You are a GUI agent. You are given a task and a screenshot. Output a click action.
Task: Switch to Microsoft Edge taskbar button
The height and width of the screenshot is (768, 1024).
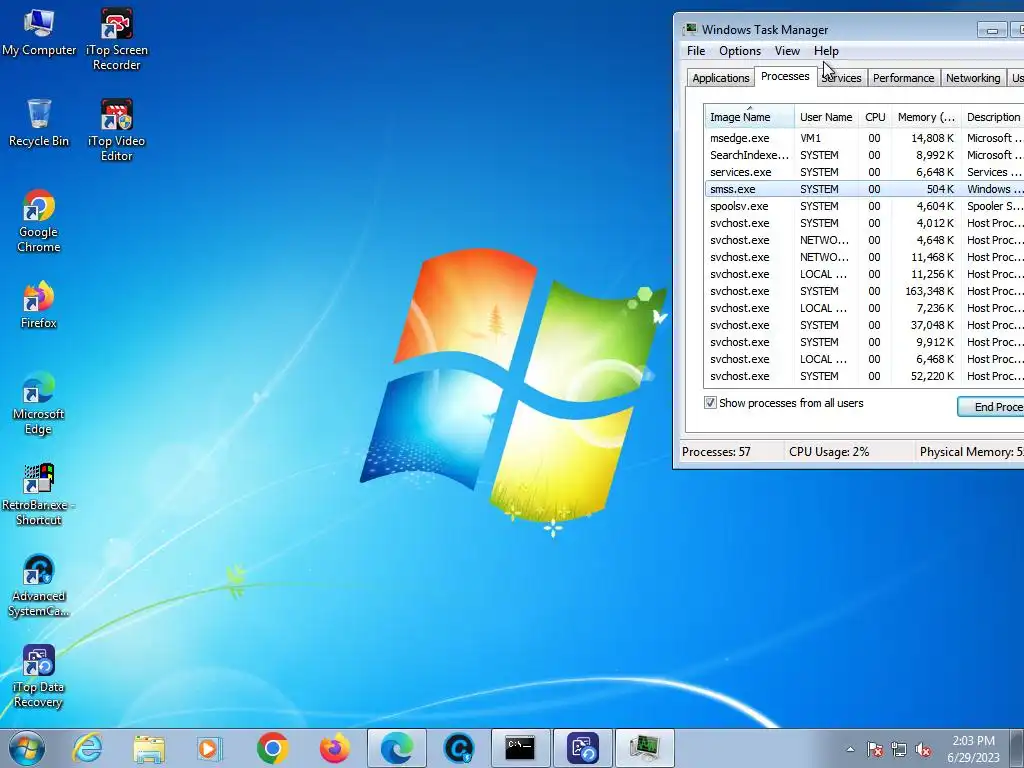click(396, 748)
